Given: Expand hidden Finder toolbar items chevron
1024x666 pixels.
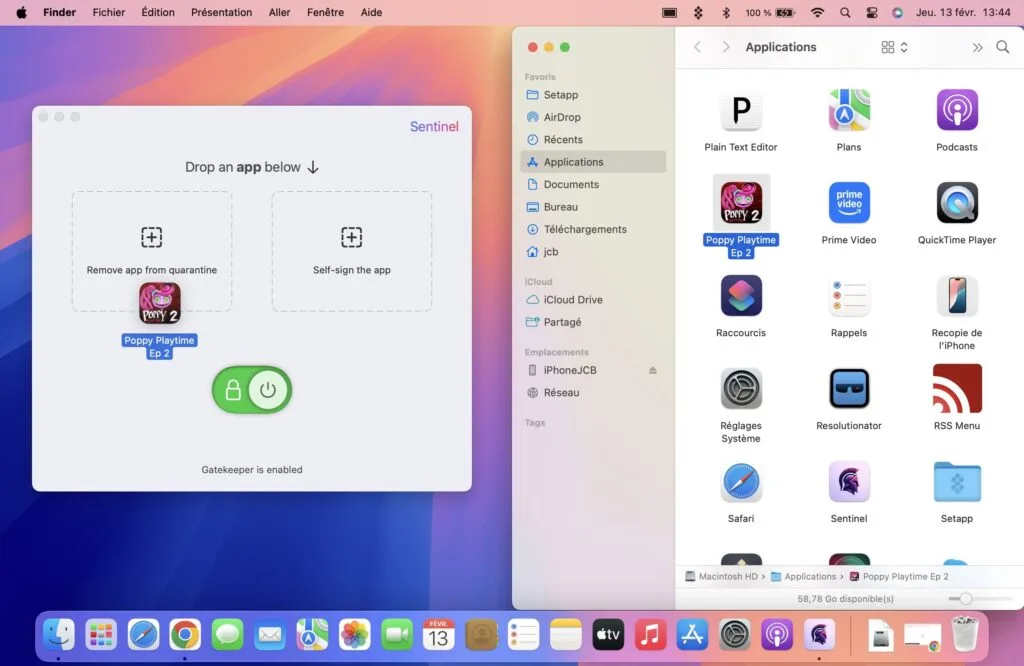Looking at the screenshot, I should point(977,47).
